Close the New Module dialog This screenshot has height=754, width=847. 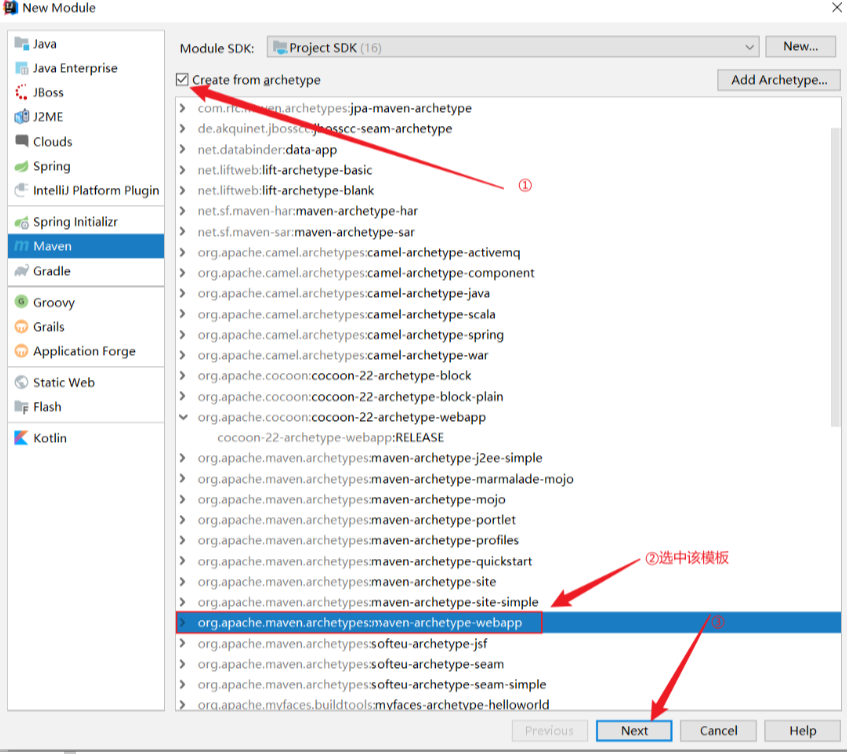[x=837, y=7]
